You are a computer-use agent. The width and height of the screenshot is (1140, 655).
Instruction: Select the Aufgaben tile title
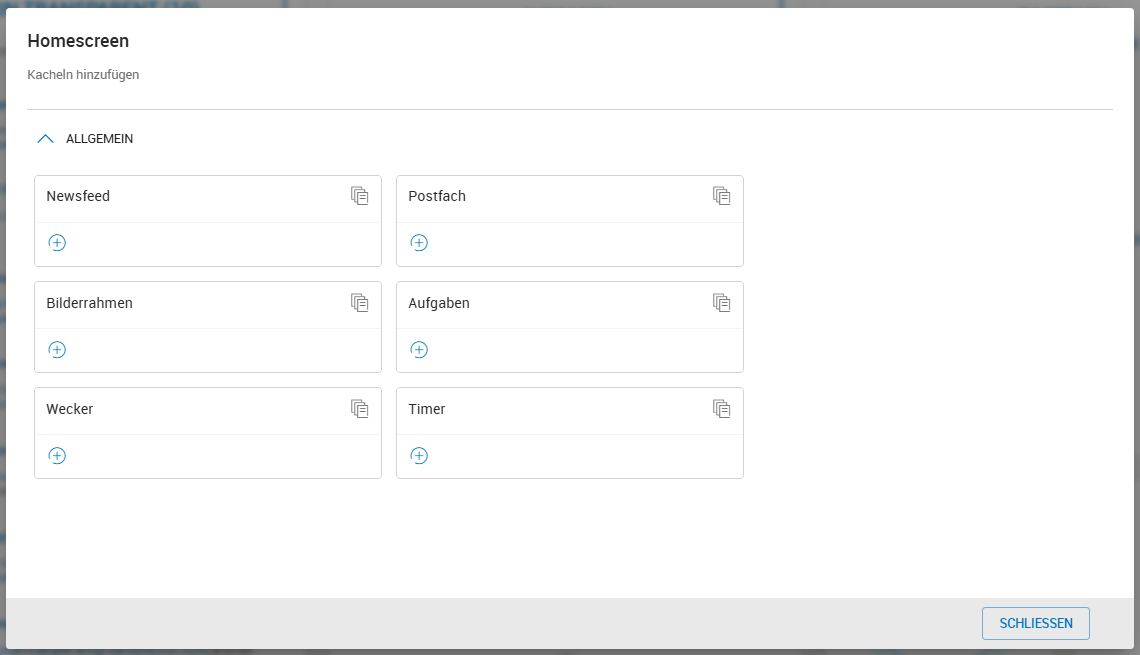(x=439, y=303)
